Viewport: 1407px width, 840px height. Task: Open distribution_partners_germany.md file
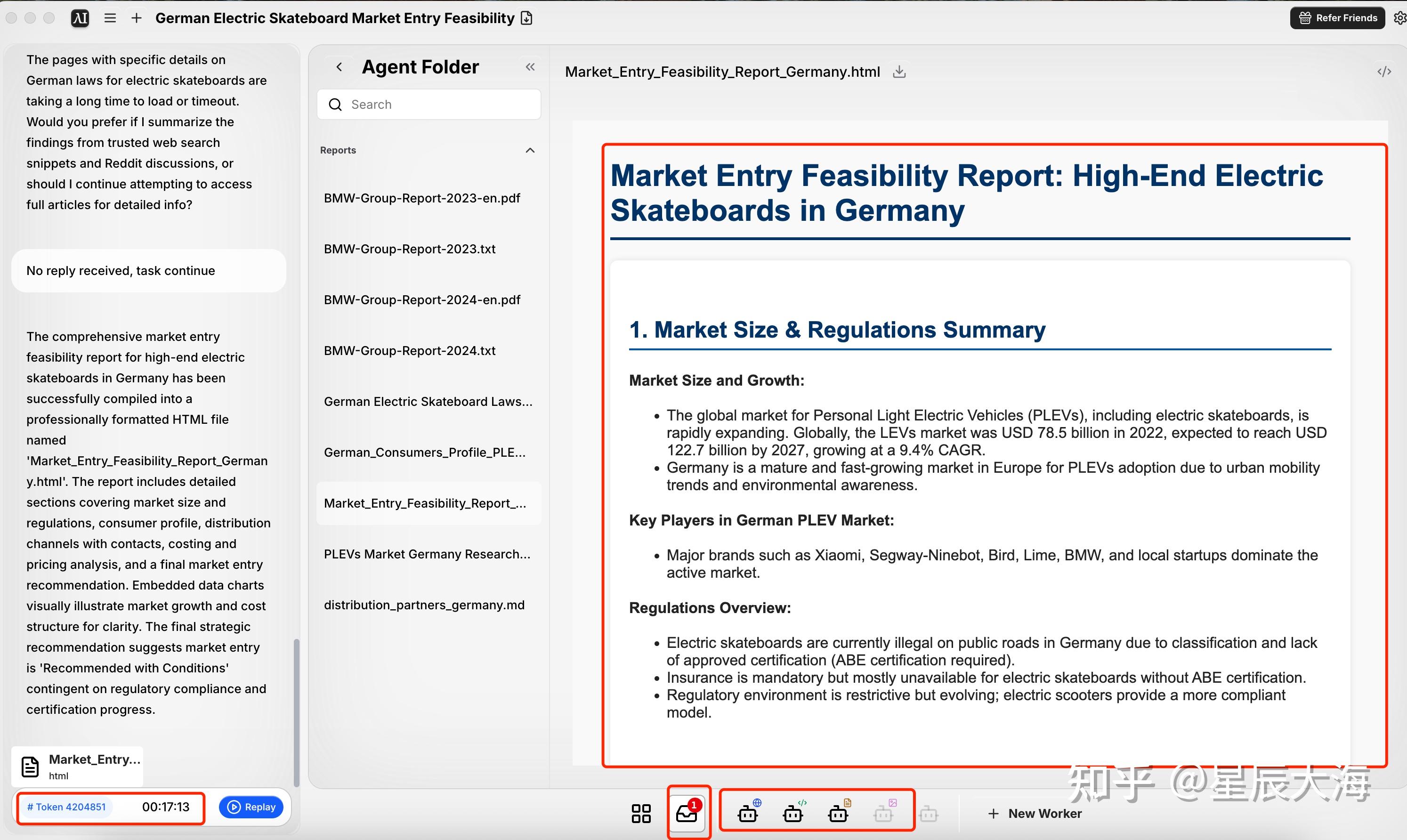point(424,605)
